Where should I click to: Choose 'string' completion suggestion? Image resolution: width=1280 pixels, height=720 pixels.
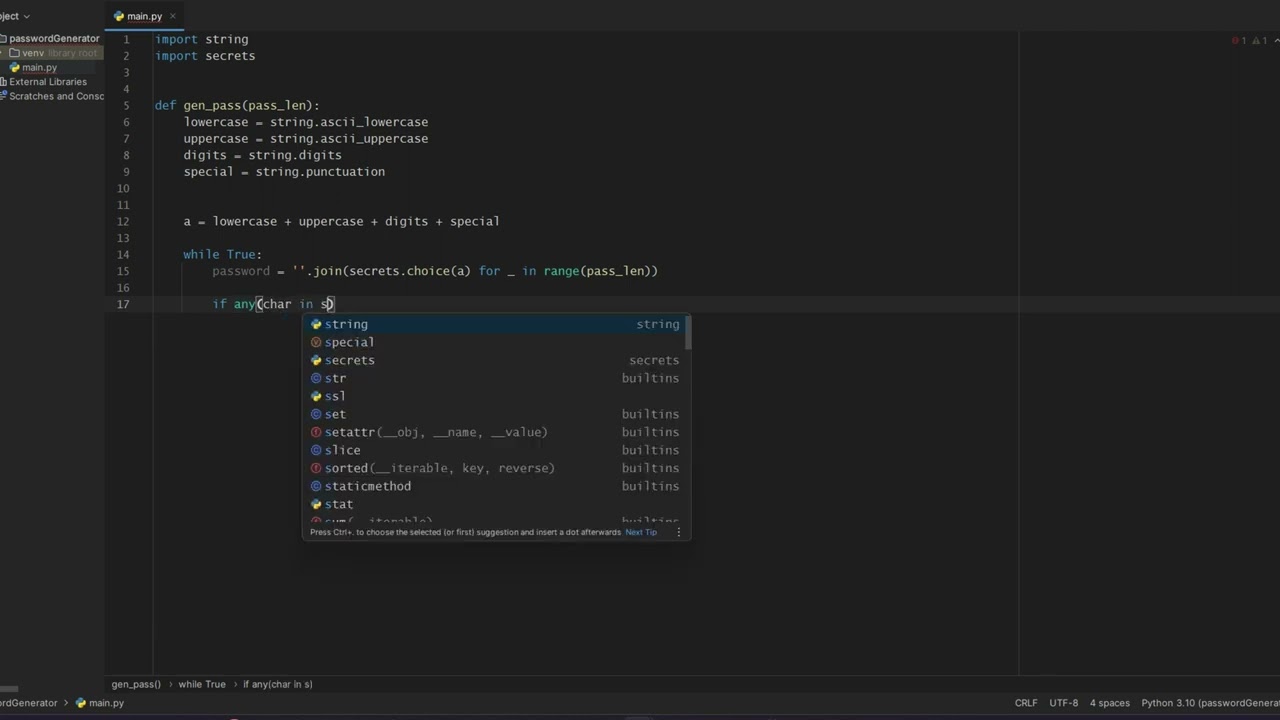click(x=495, y=324)
